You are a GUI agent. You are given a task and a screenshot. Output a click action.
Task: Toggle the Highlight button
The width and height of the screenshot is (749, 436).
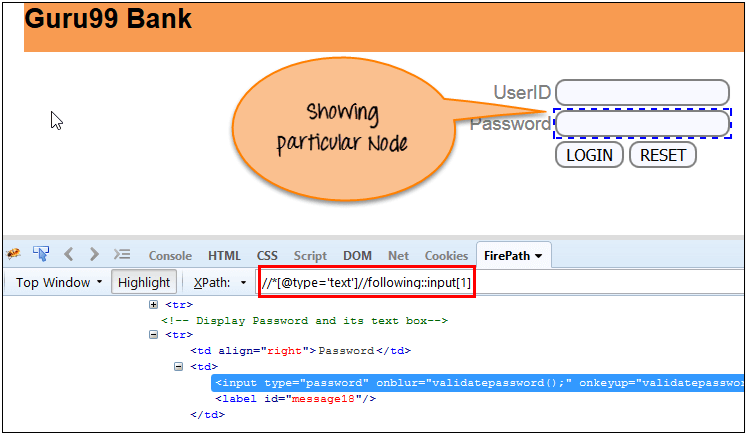click(144, 282)
